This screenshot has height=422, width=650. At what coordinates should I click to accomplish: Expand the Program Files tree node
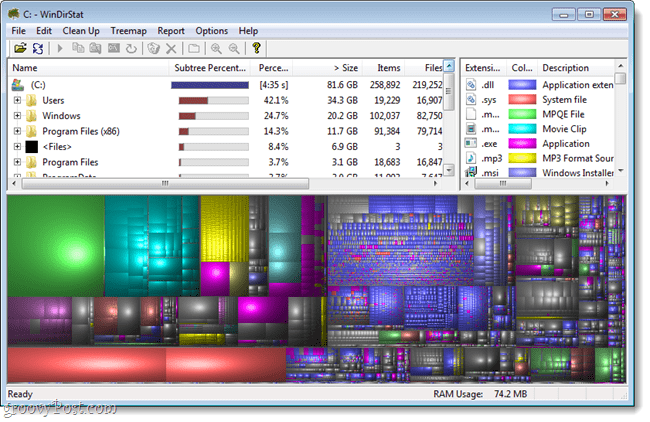tap(17, 162)
